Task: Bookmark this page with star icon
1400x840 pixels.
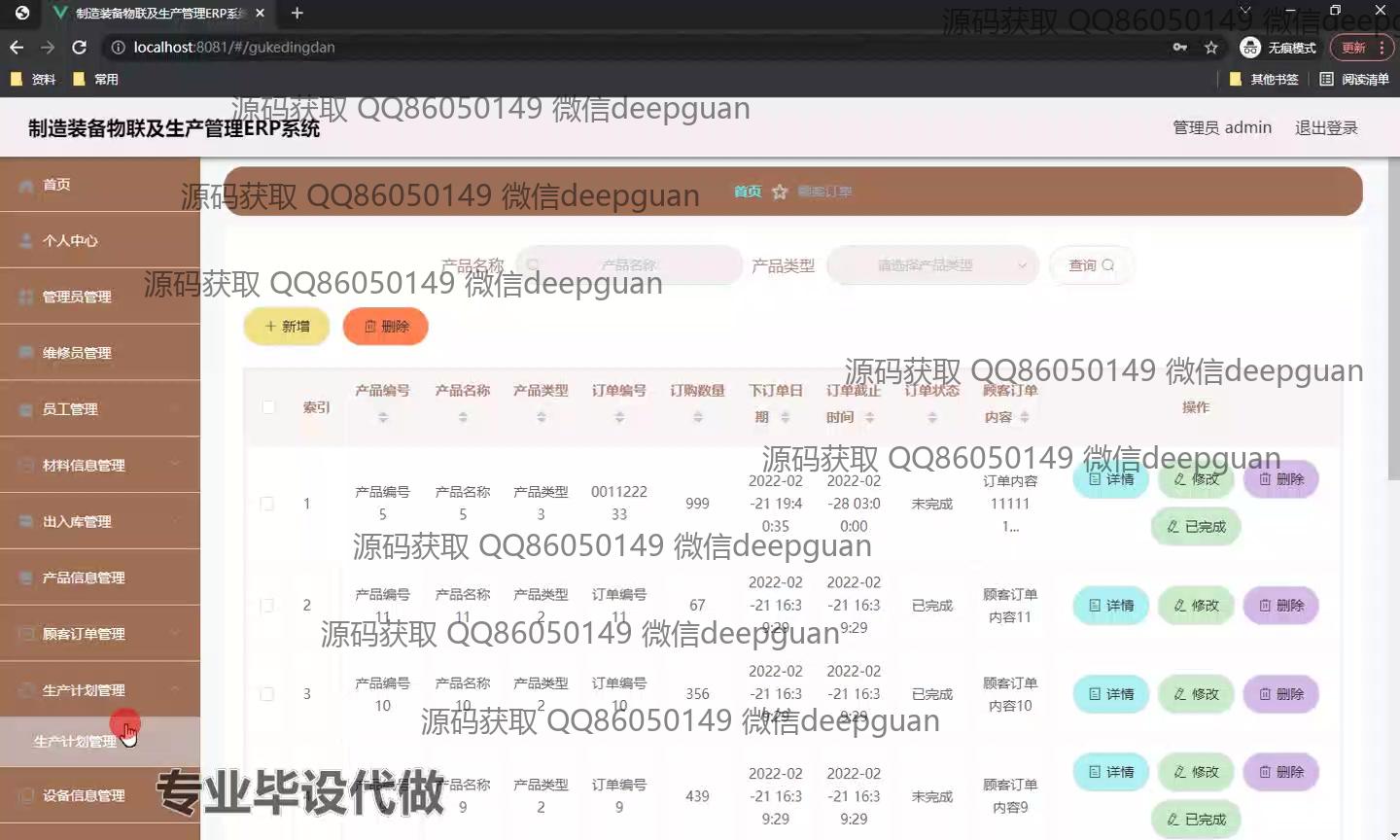Action: pyautogui.click(x=1210, y=47)
